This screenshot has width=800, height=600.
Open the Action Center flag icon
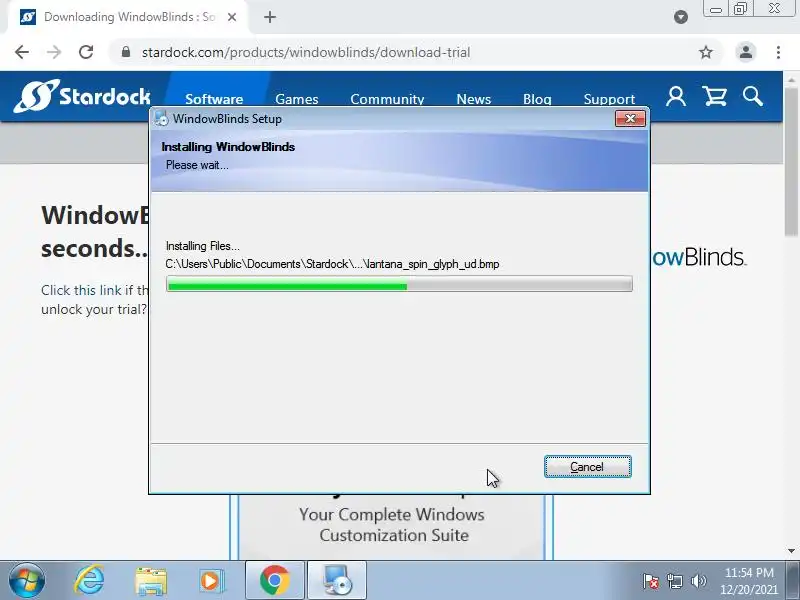650,581
